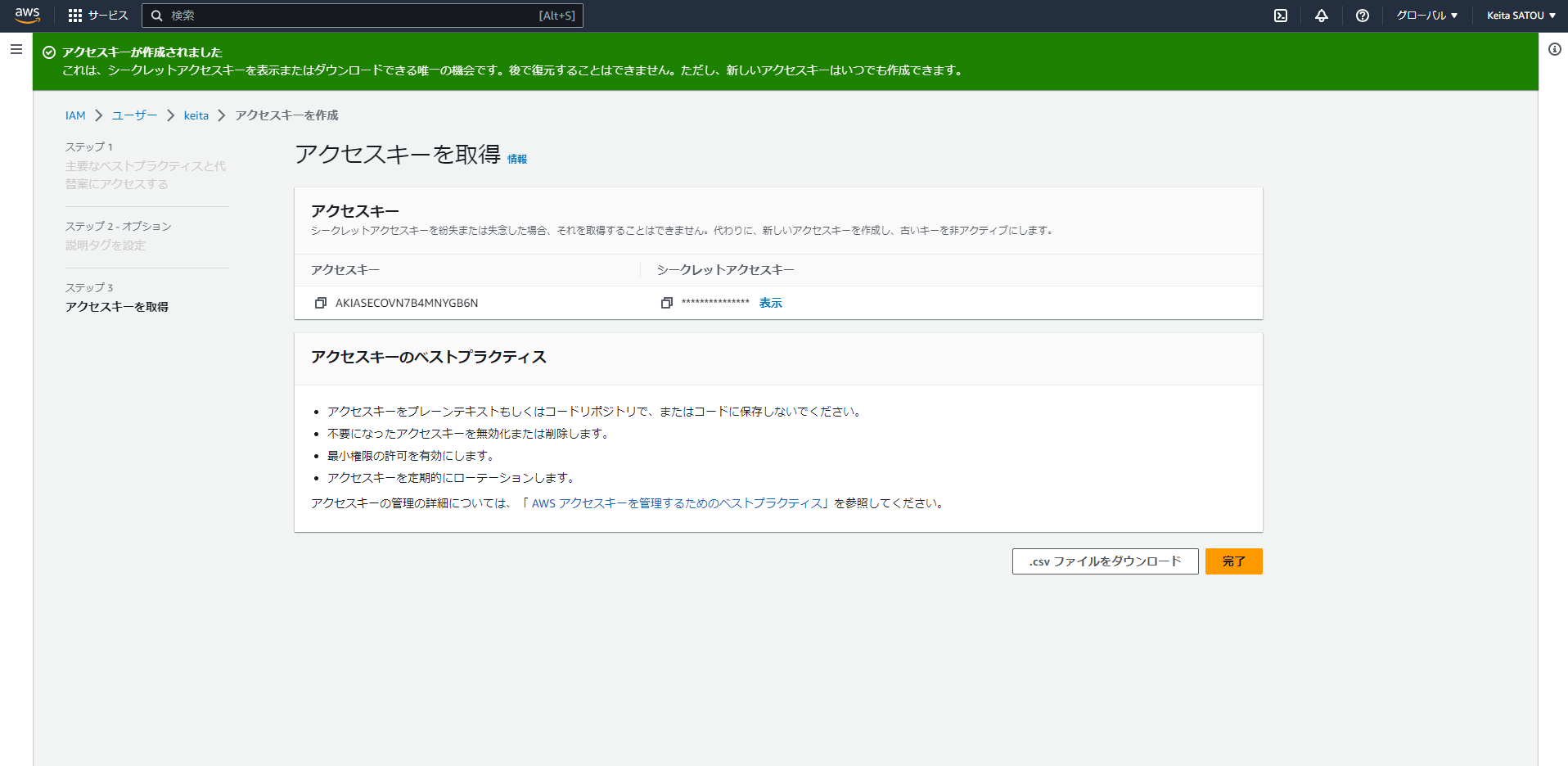This screenshot has height=766, width=1568.
Task: Launch AWS CloudShell from the top bar
Action: point(1281,16)
